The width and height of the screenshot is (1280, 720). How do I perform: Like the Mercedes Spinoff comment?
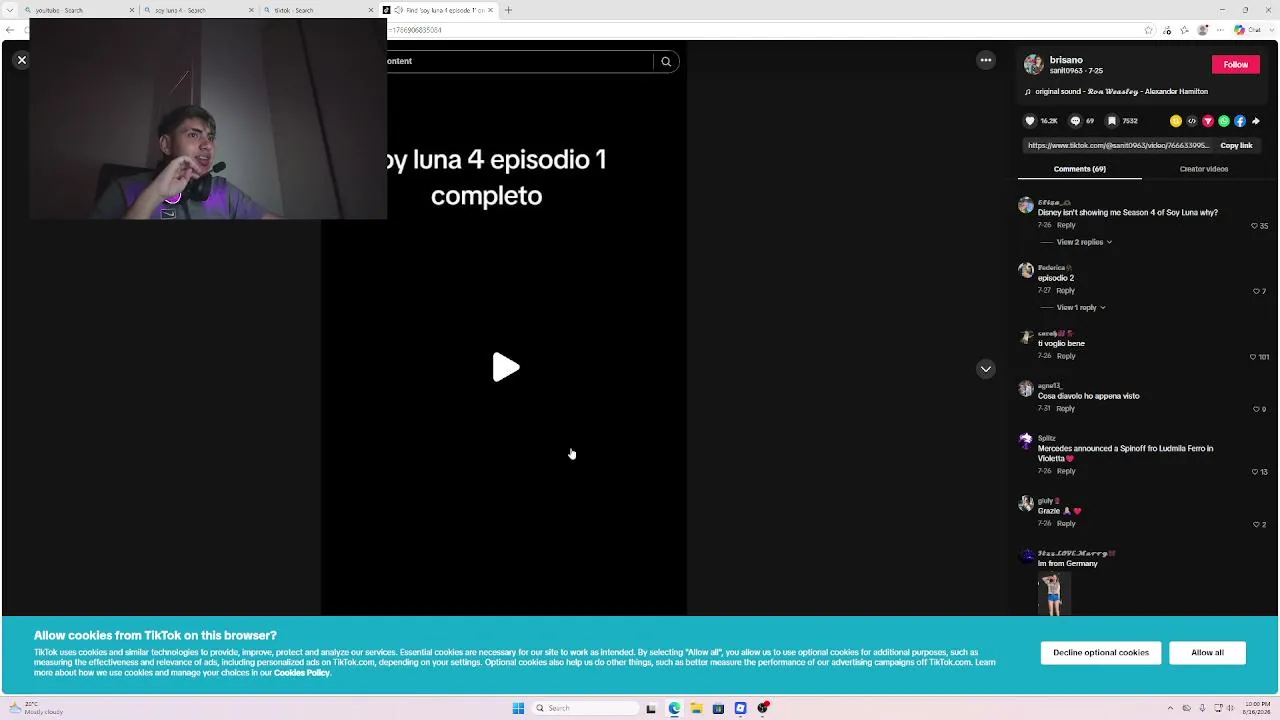point(1256,472)
